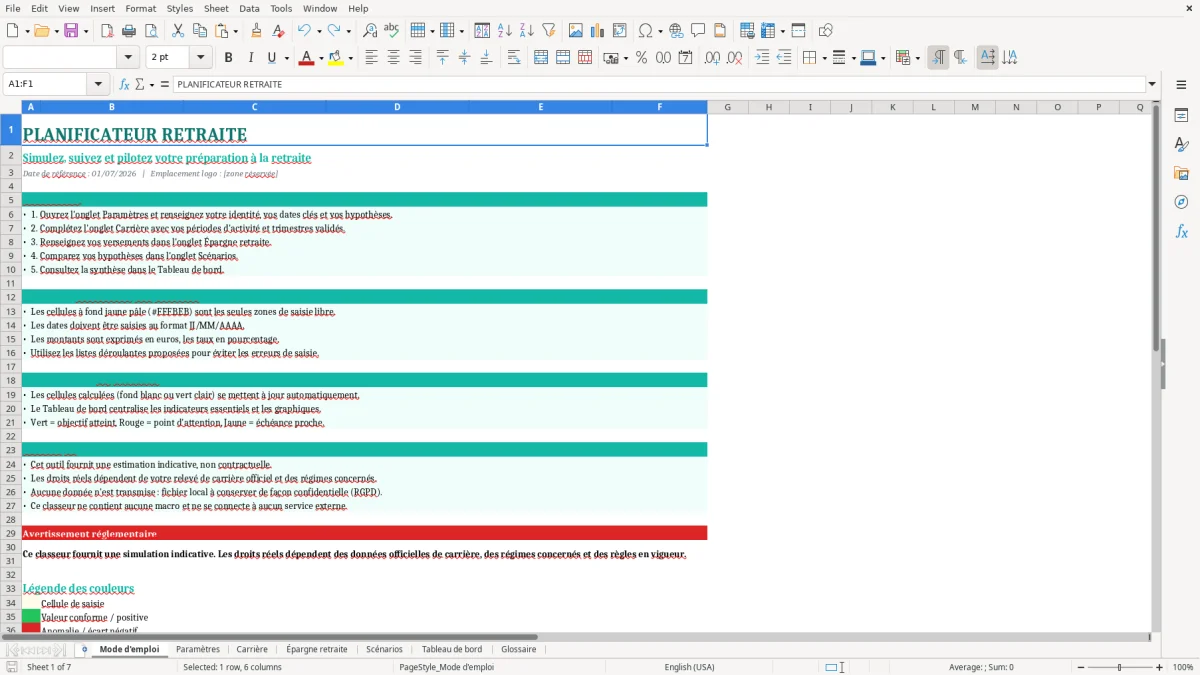Toggle the AutoFilter funnel
Image resolution: width=1200 pixels, height=675 pixels.
549,31
